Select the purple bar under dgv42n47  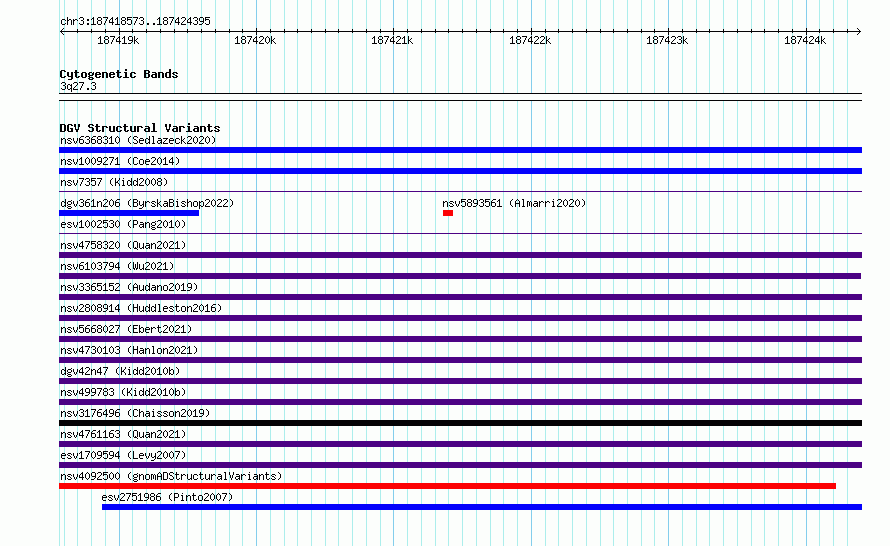(460, 381)
